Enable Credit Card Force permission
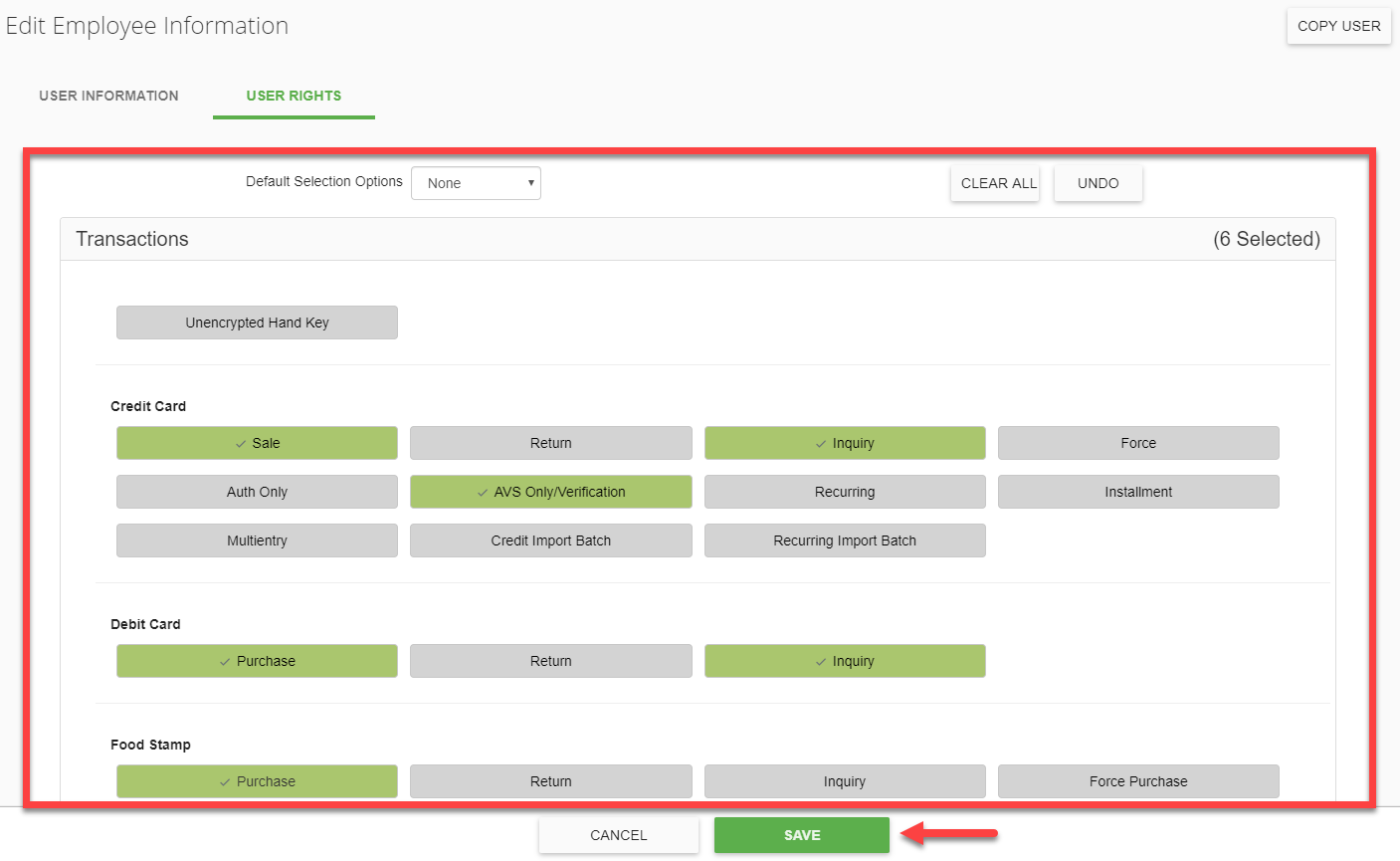 (1138, 443)
